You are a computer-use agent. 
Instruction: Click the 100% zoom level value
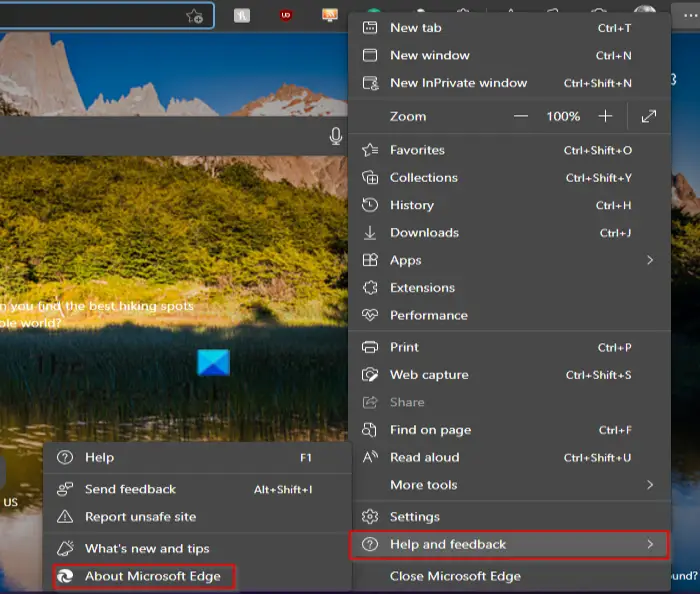pyautogui.click(x=563, y=116)
